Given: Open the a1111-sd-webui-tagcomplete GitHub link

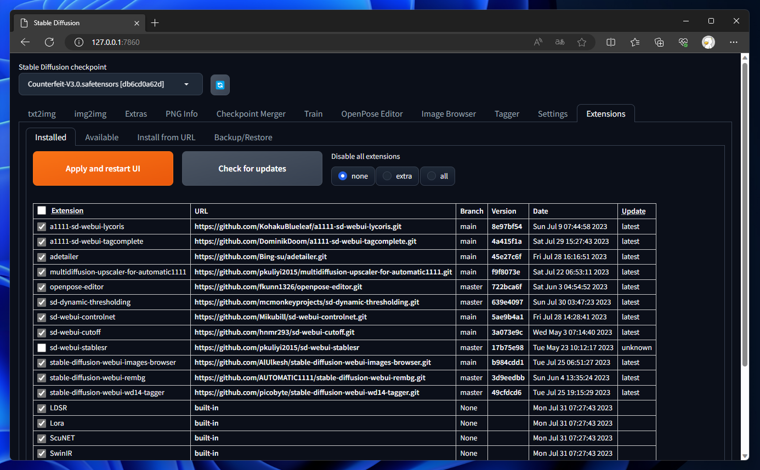Looking at the screenshot, I should tap(305, 241).
